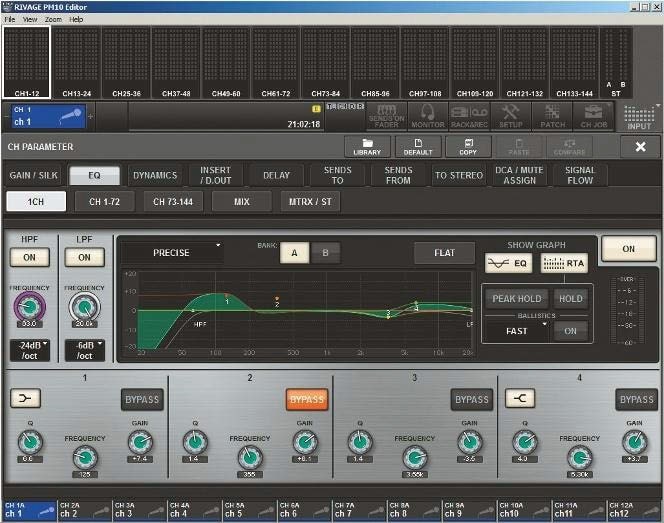Open the Monitor headphones screen
This screenshot has width=664, height=523.
tap(428, 116)
